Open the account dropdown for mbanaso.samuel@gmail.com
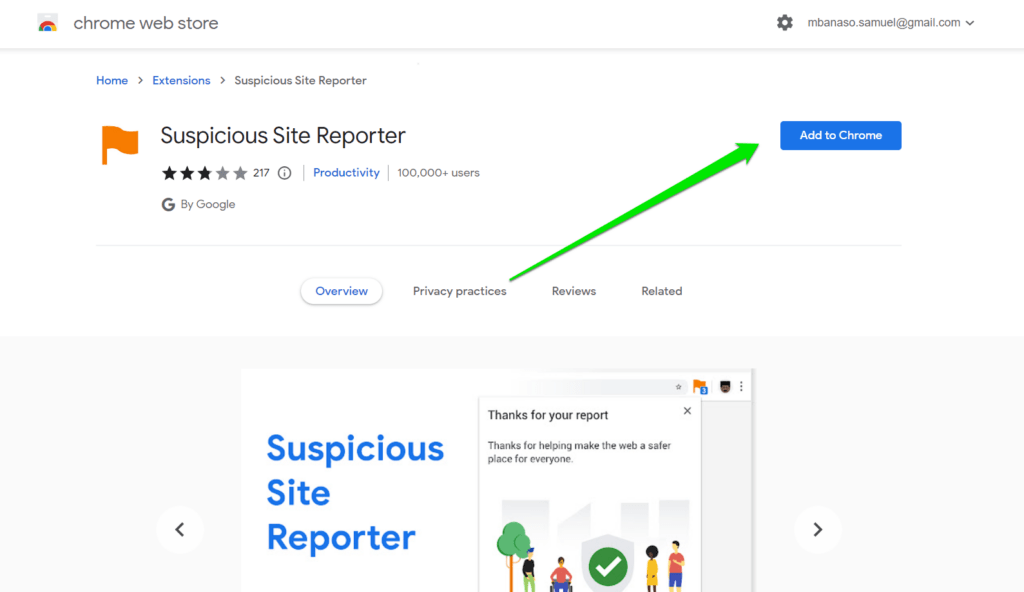The height and width of the screenshot is (592, 1024). tap(887, 21)
